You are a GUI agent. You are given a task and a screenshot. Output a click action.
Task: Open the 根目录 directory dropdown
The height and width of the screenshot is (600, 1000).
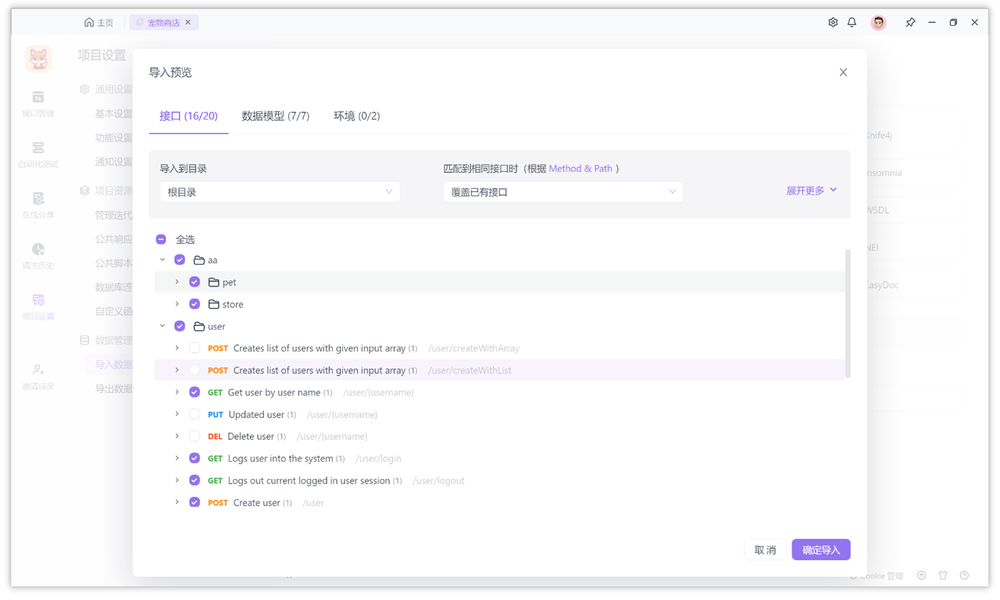tap(280, 190)
